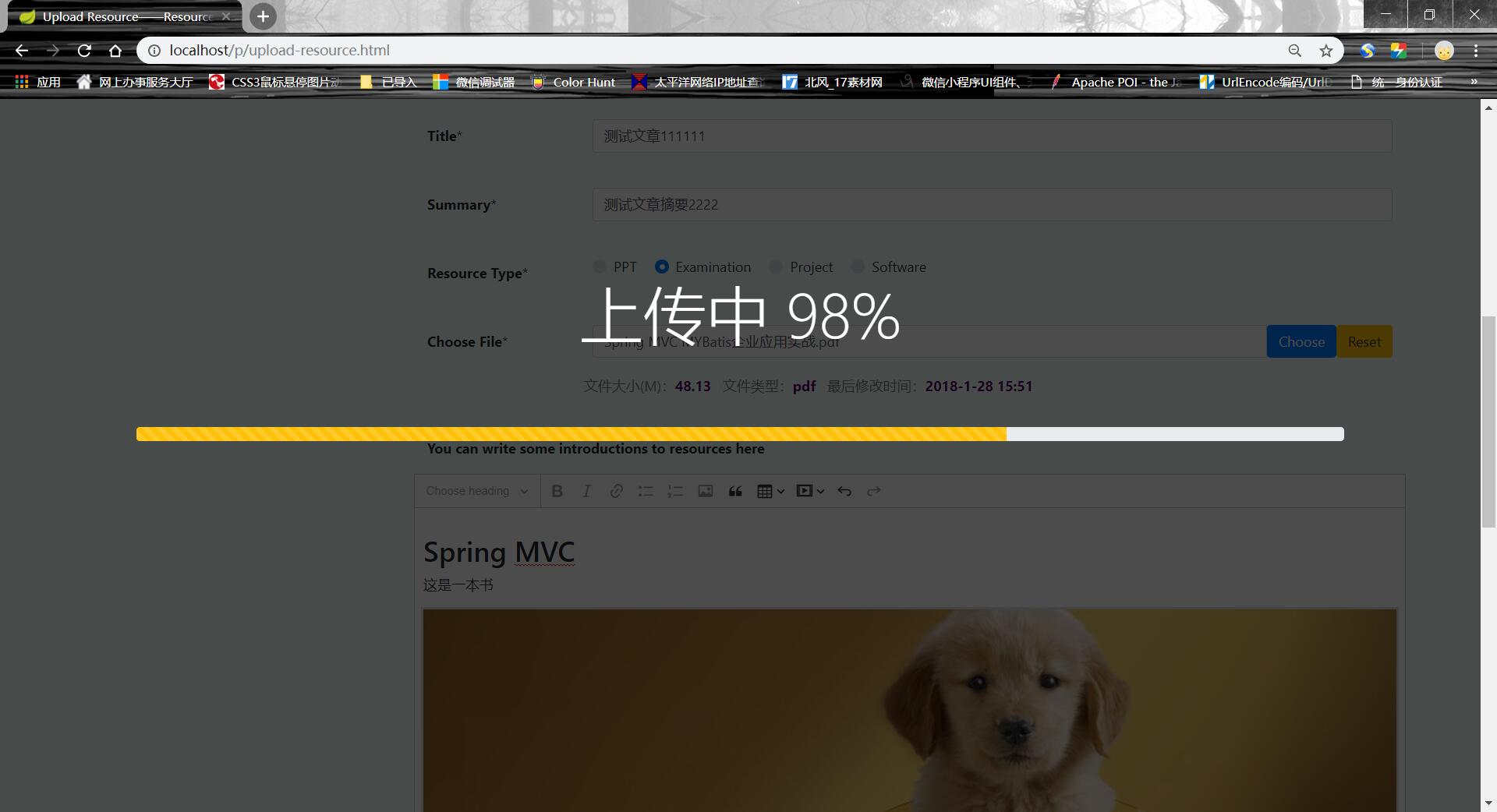
Task: Undo the last editor change
Action: 844,491
